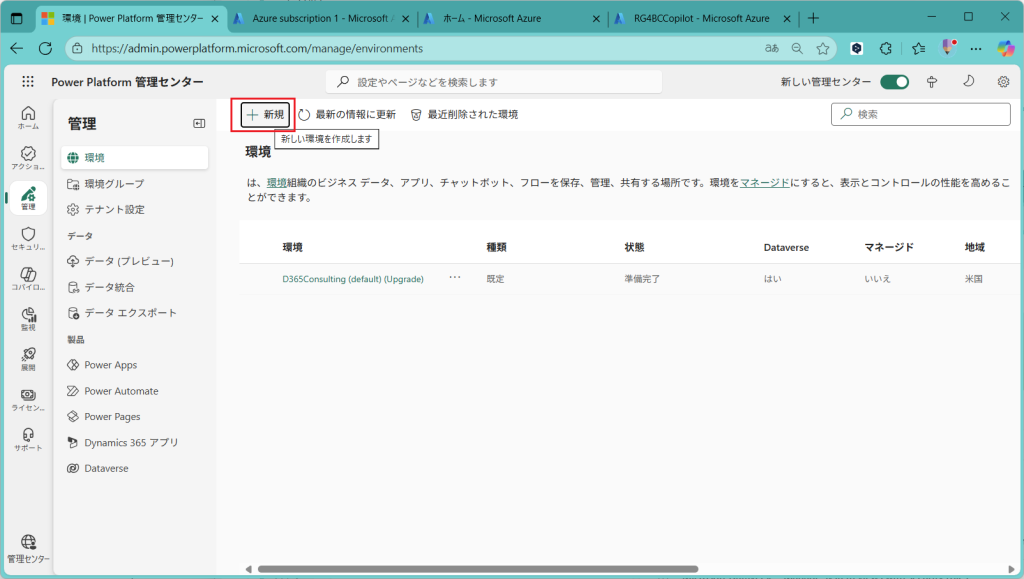Open D365Consulting (default) environment link

click(x=353, y=279)
